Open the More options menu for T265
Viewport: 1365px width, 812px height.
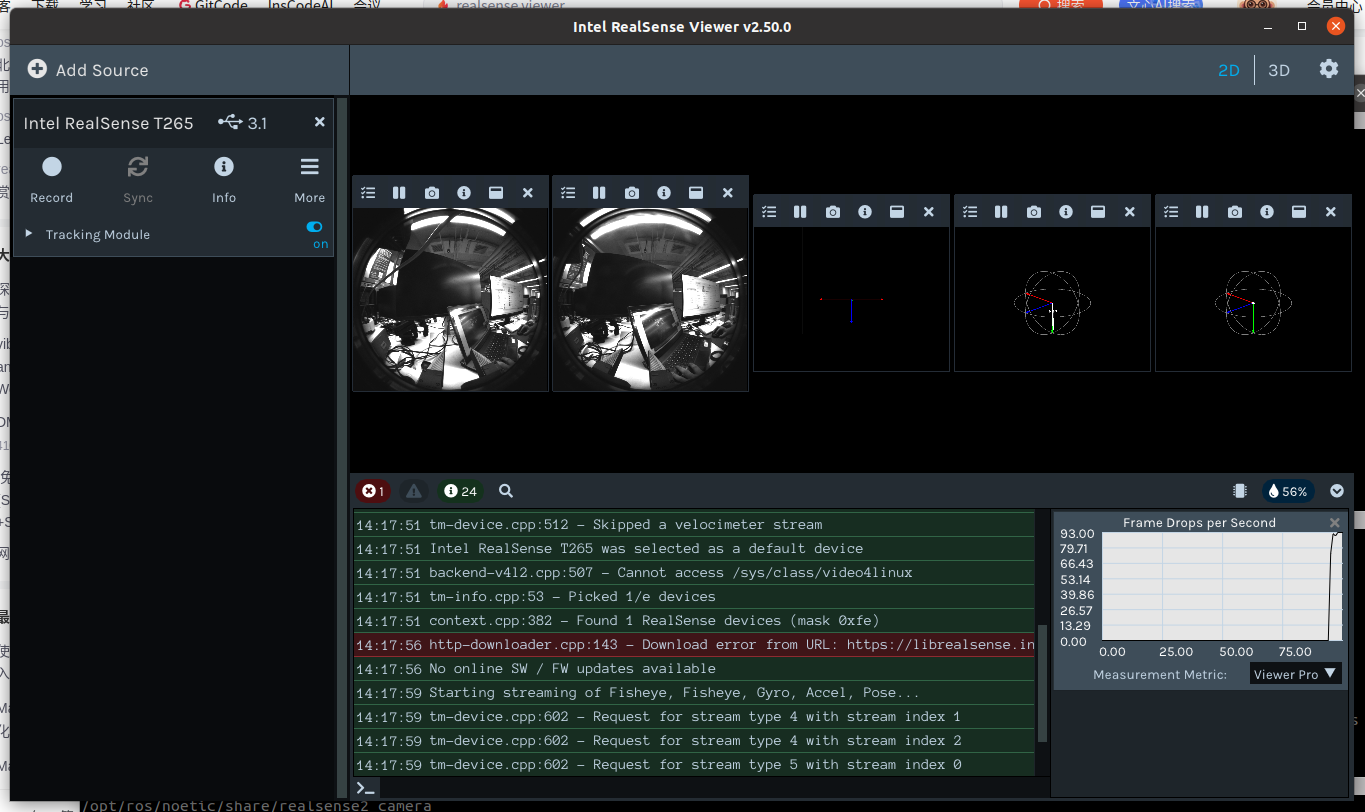tap(309, 166)
